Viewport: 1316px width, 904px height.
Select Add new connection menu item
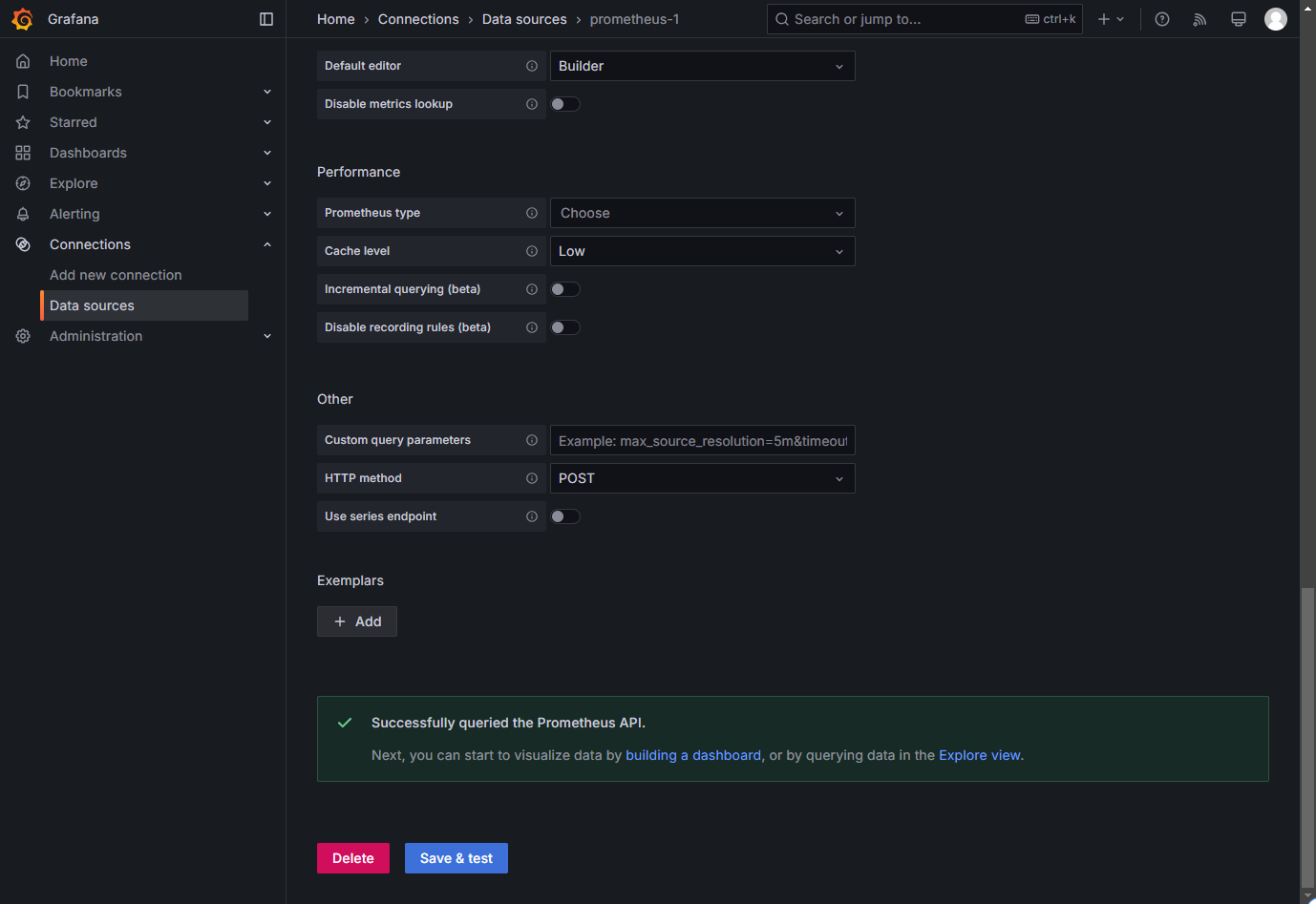[116, 275]
